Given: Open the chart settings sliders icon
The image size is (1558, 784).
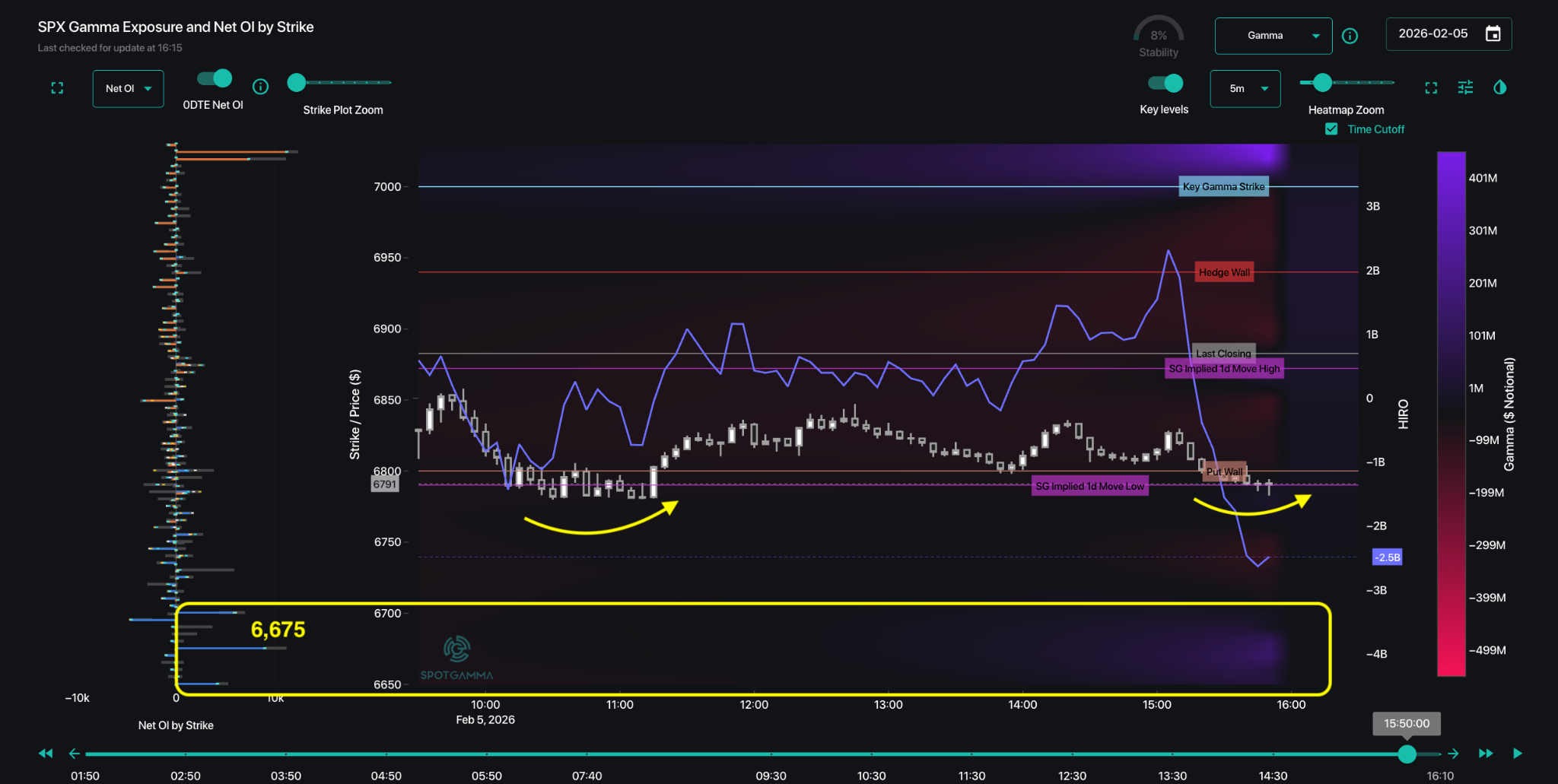Looking at the screenshot, I should (x=1465, y=87).
